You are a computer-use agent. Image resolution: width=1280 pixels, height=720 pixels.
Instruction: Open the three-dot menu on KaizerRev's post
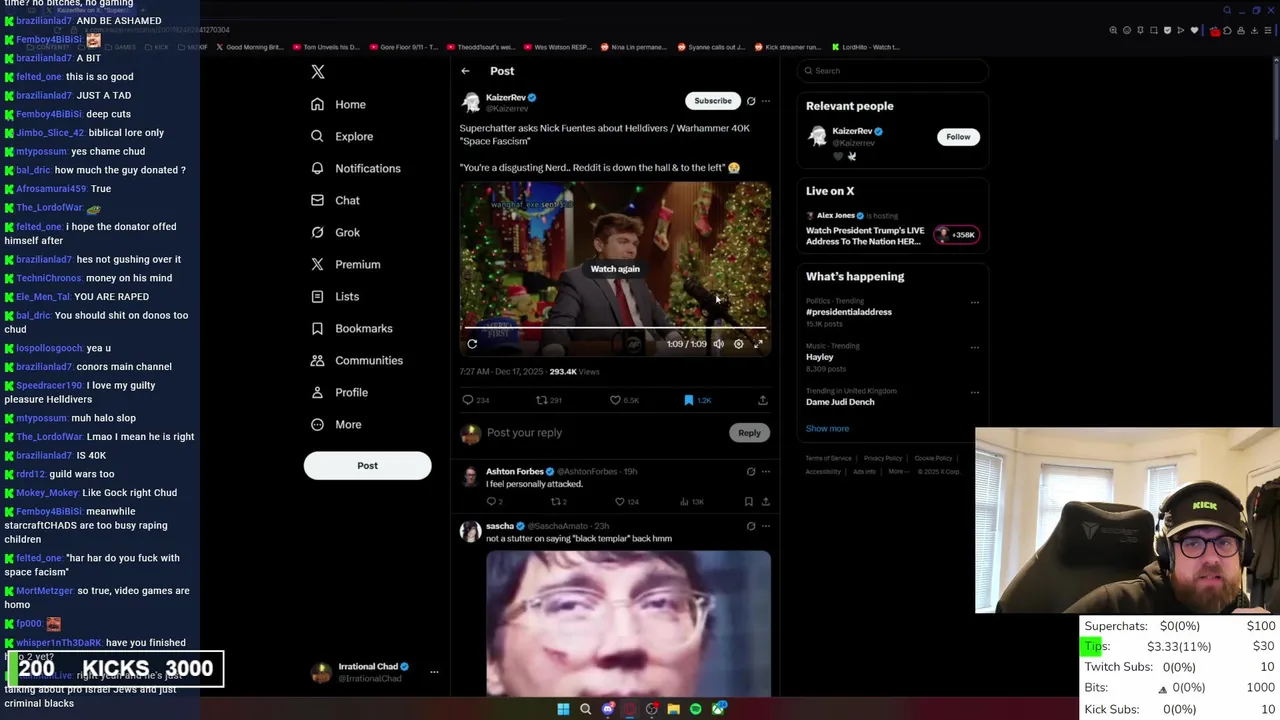(x=766, y=101)
